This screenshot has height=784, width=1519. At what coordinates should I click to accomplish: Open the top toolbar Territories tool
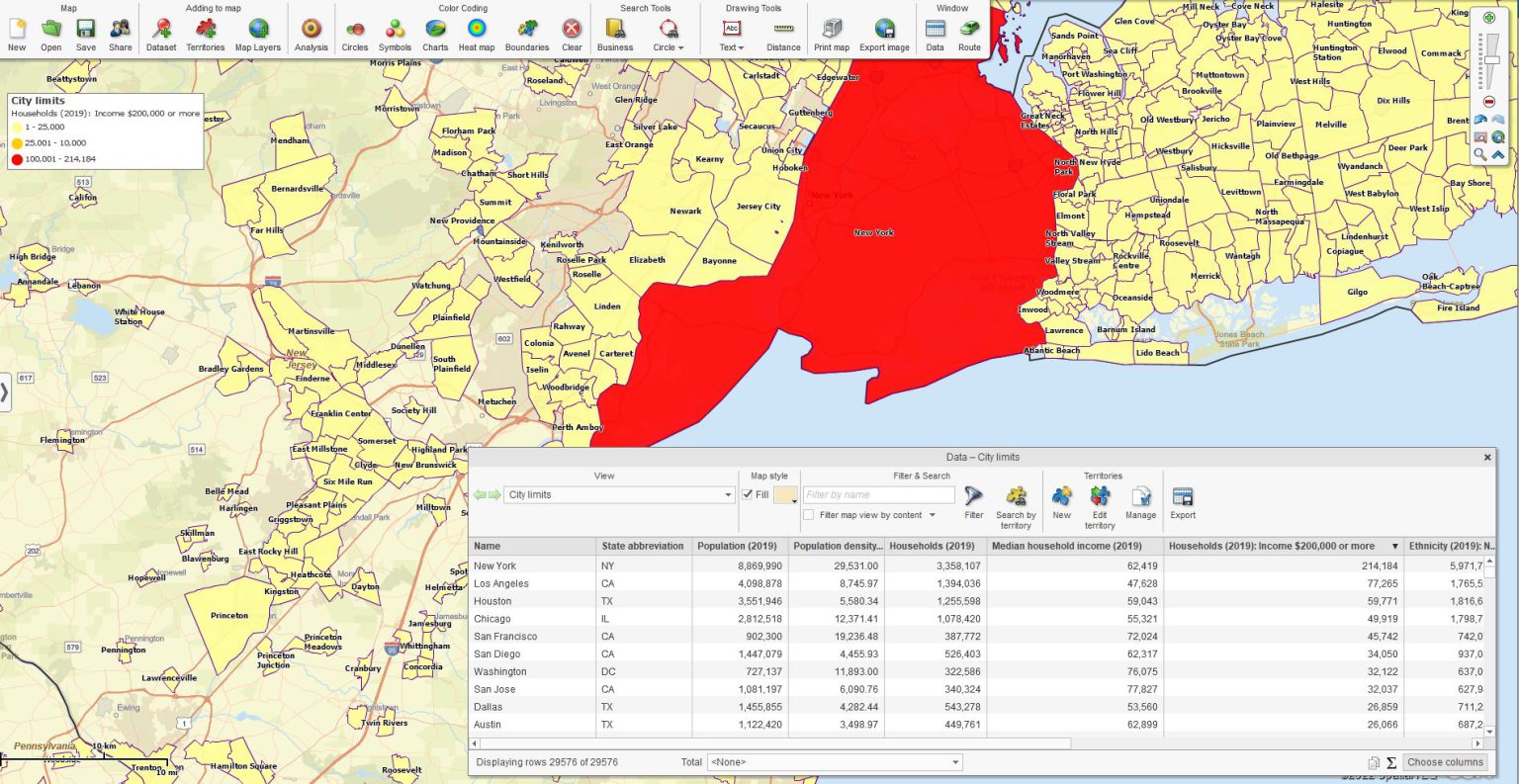206,34
